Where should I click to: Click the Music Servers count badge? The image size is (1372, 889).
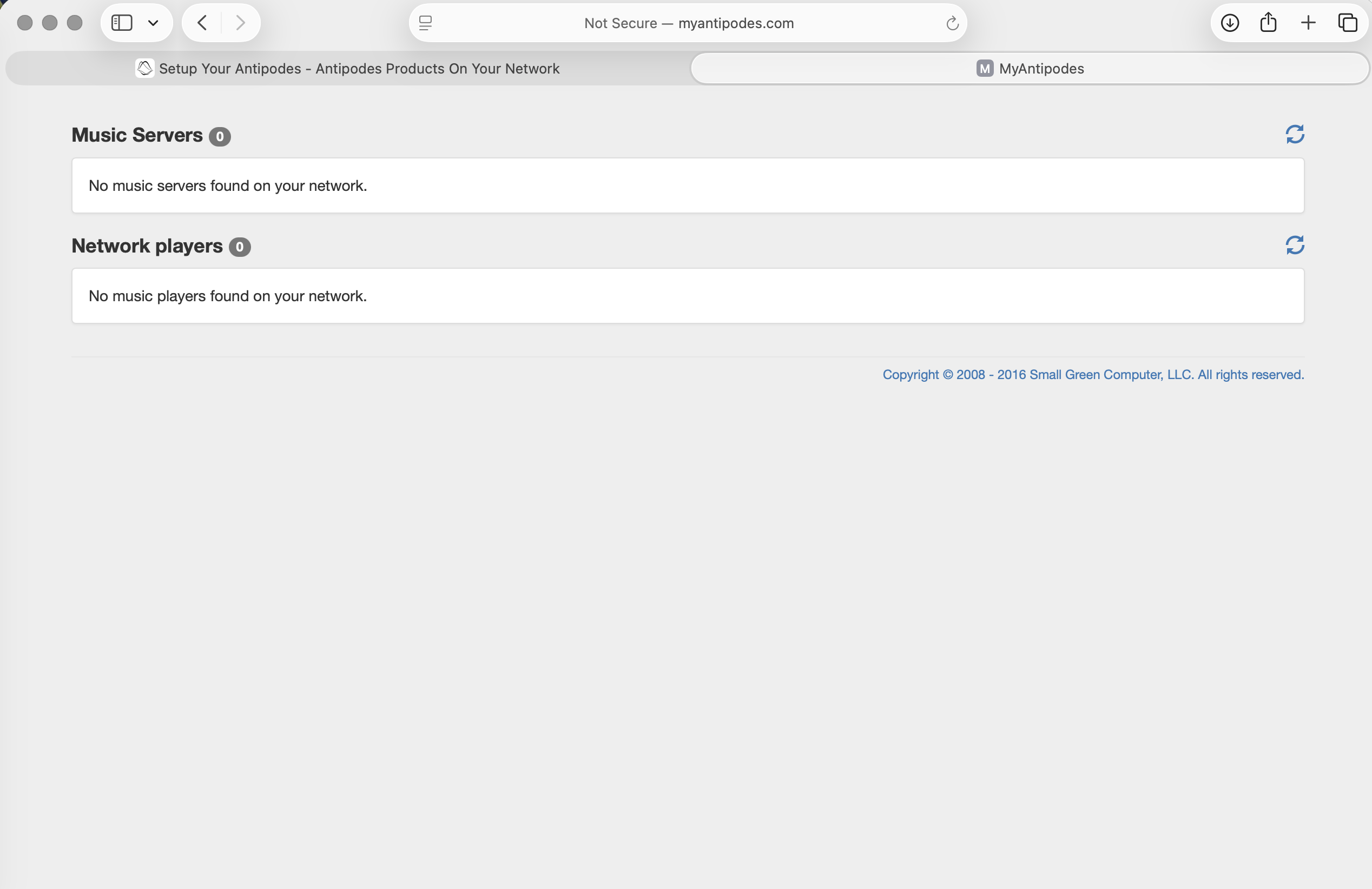(x=220, y=137)
